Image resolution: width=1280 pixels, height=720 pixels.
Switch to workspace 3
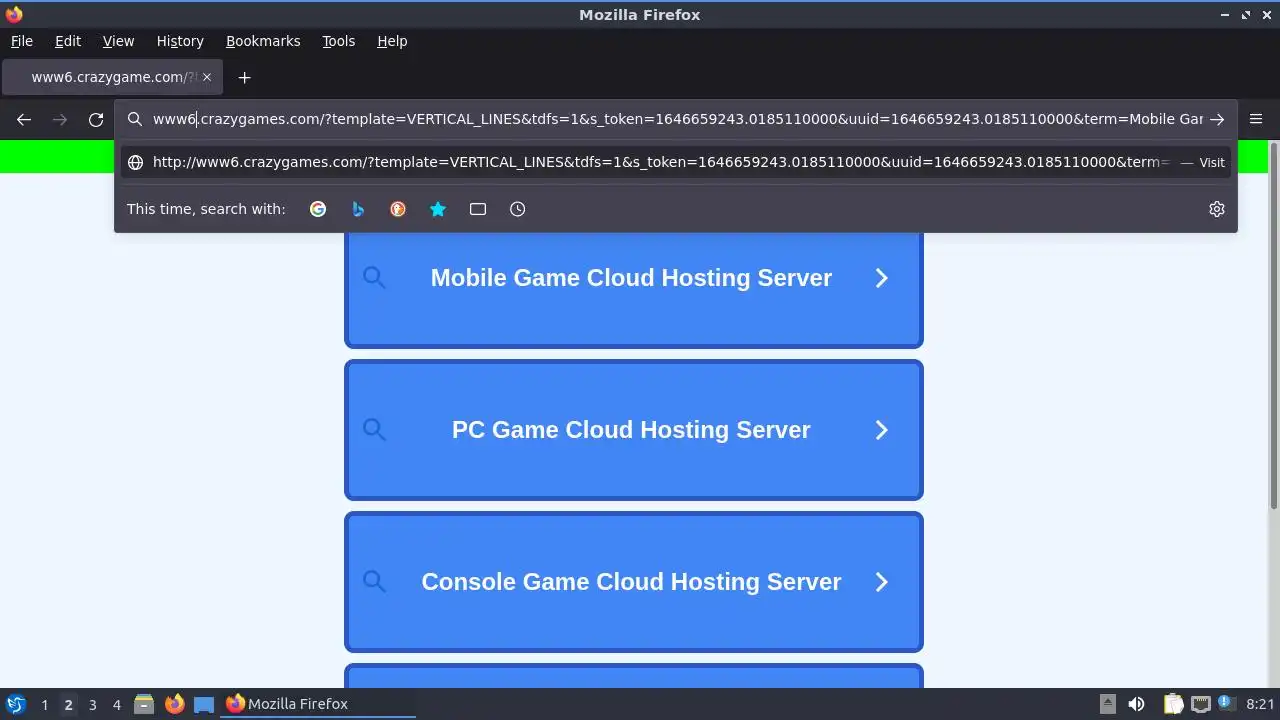pyautogui.click(x=92, y=704)
